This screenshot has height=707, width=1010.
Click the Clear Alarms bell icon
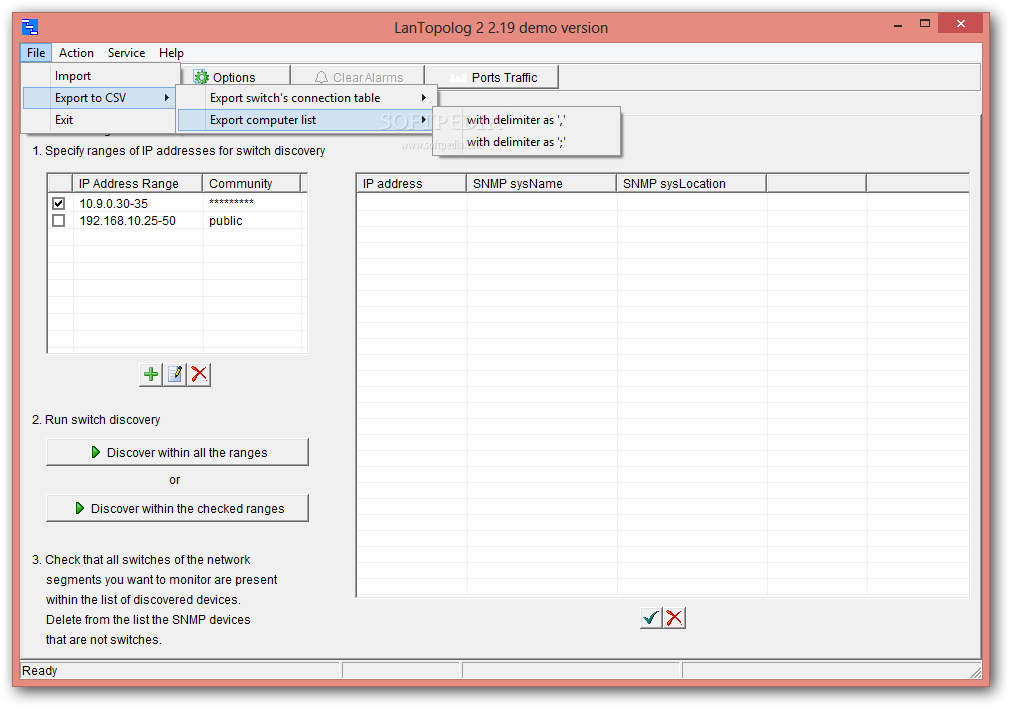(x=321, y=77)
